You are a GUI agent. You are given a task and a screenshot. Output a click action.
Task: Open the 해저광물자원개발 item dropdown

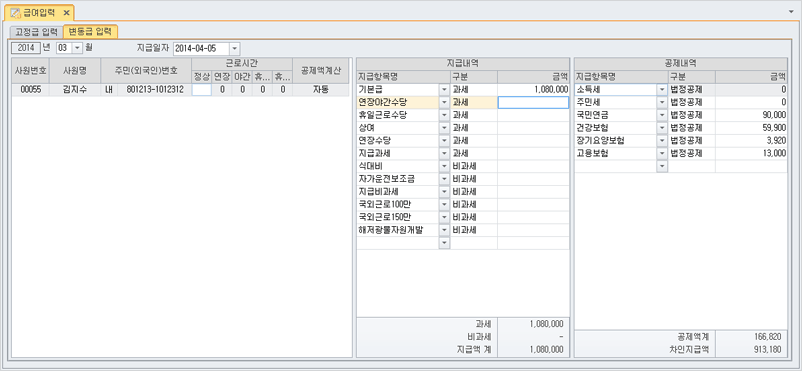(x=444, y=230)
